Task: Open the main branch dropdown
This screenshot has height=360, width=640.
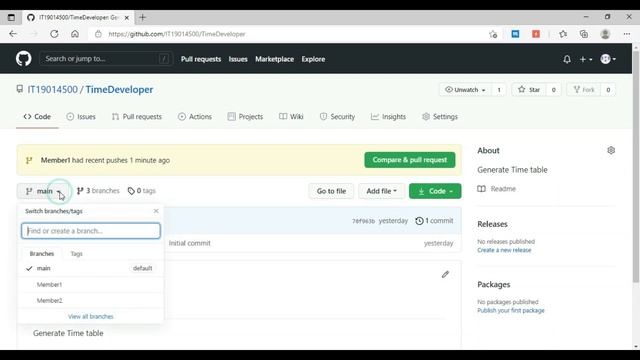Action: 44,191
